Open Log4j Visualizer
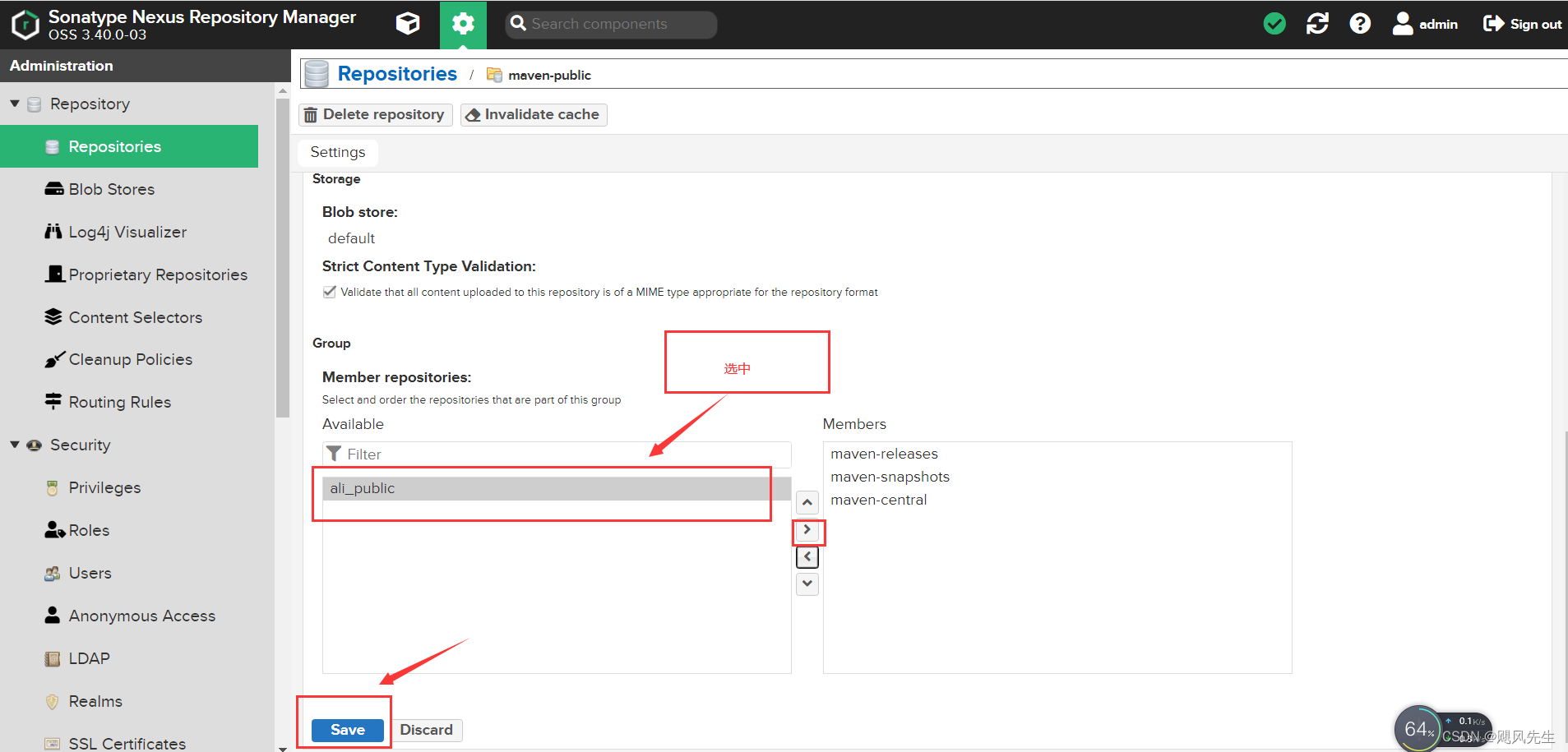 (x=129, y=232)
